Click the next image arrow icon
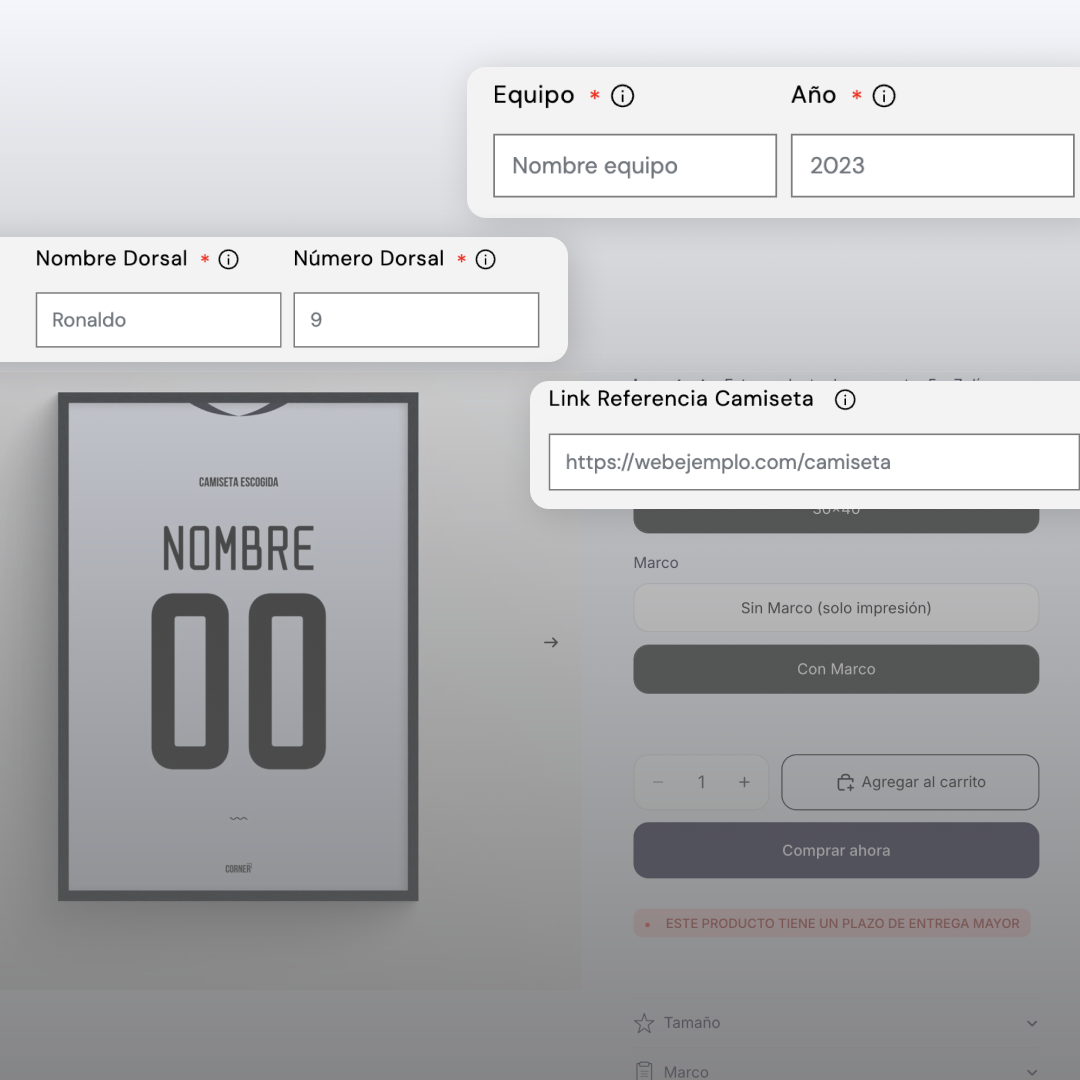This screenshot has height=1080, width=1080. [551, 642]
